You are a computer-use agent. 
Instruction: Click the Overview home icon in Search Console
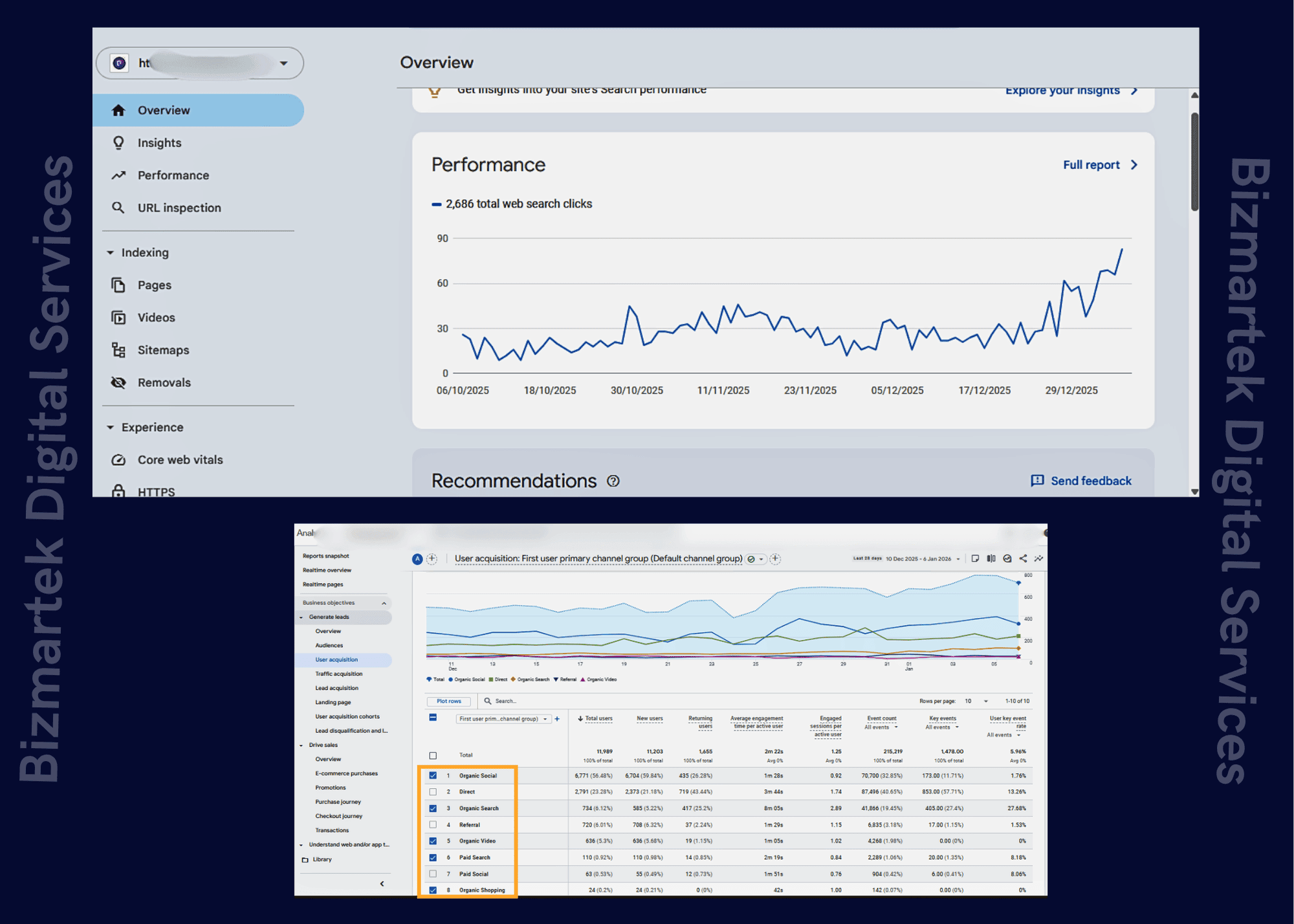click(118, 110)
